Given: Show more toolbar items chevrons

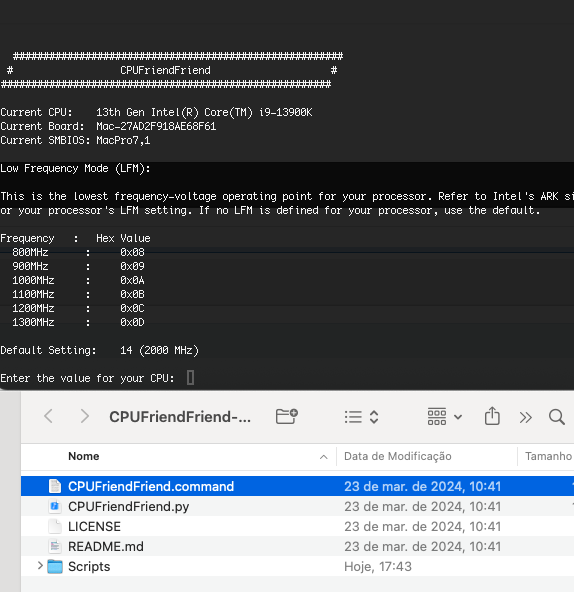Looking at the screenshot, I should point(525,417).
